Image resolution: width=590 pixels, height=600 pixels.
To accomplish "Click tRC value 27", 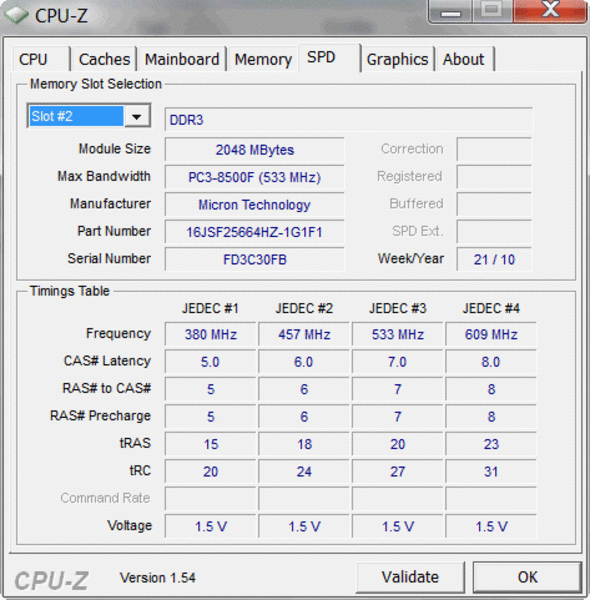I will 398,472.
